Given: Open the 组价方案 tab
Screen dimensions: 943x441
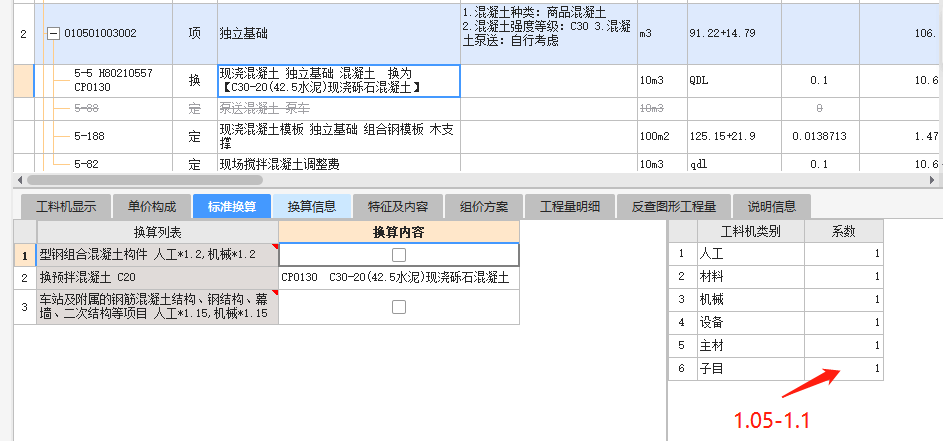Looking at the screenshot, I should (x=484, y=207).
